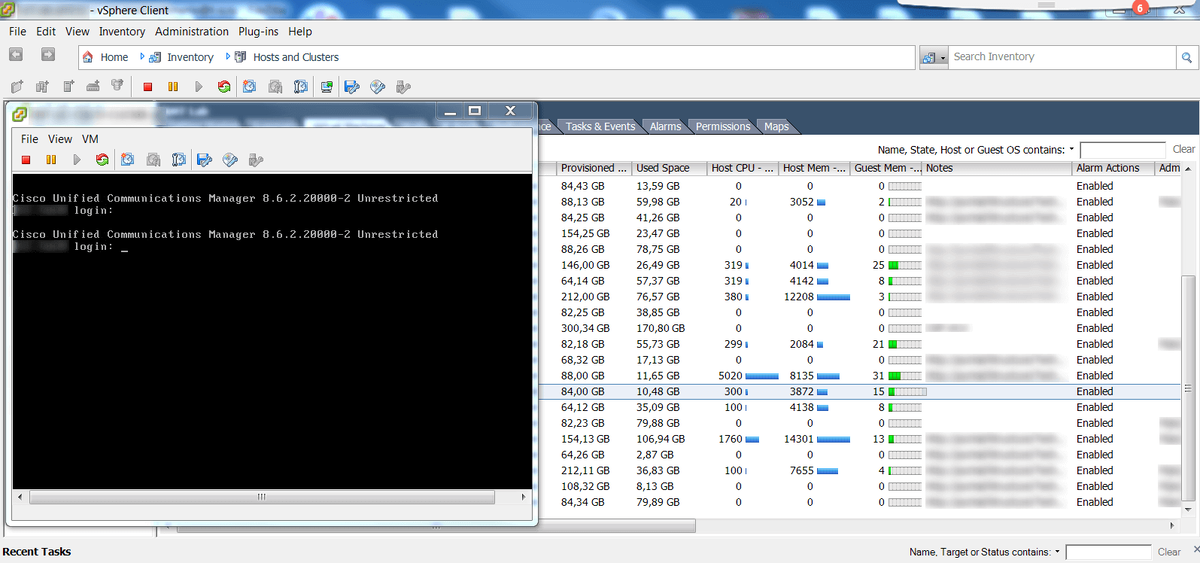This screenshot has height=563, width=1200.
Task: Switch to Tasks & Events tab
Action: click(600, 127)
